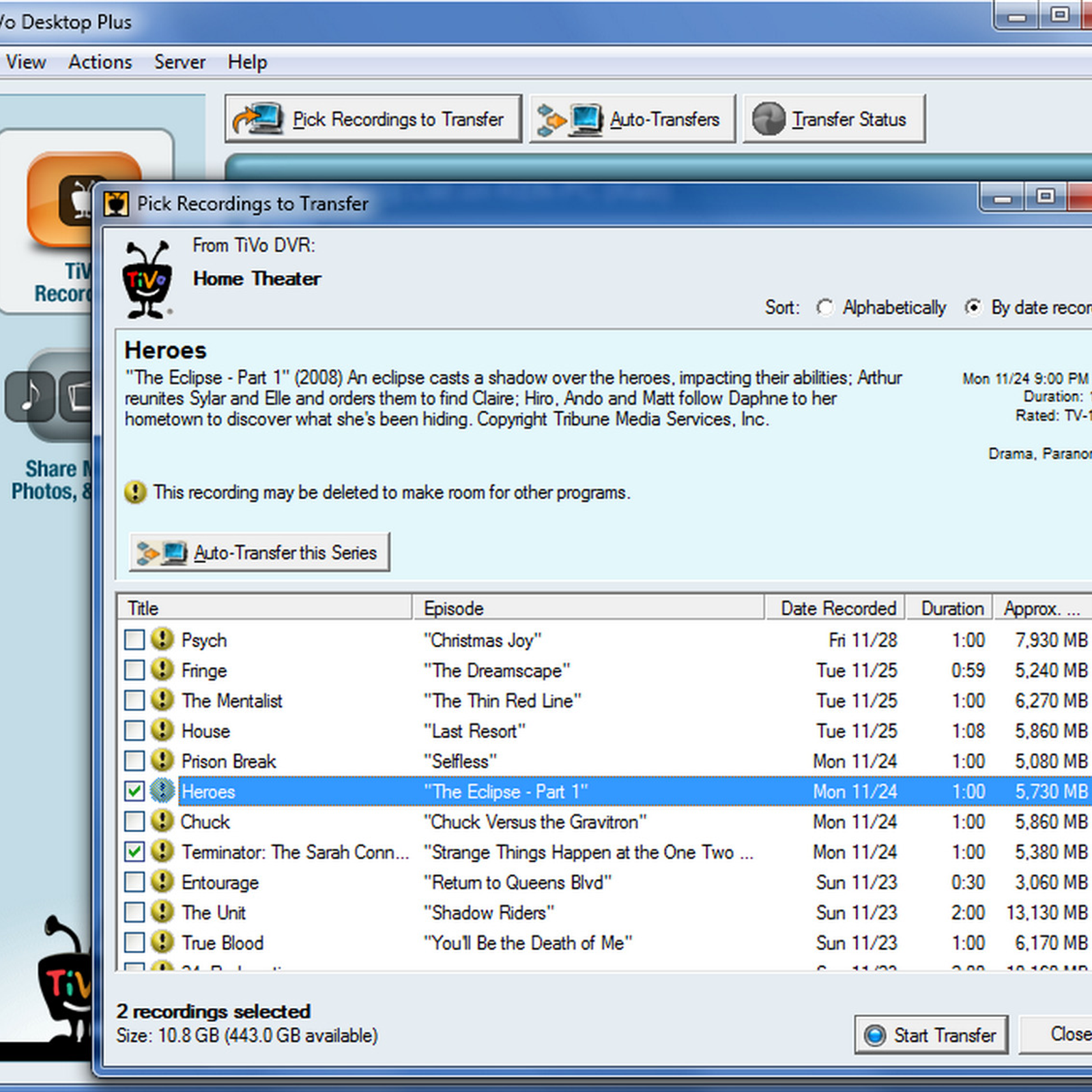This screenshot has width=1092, height=1092.
Task: Open the Help menu
Action: [x=247, y=62]
